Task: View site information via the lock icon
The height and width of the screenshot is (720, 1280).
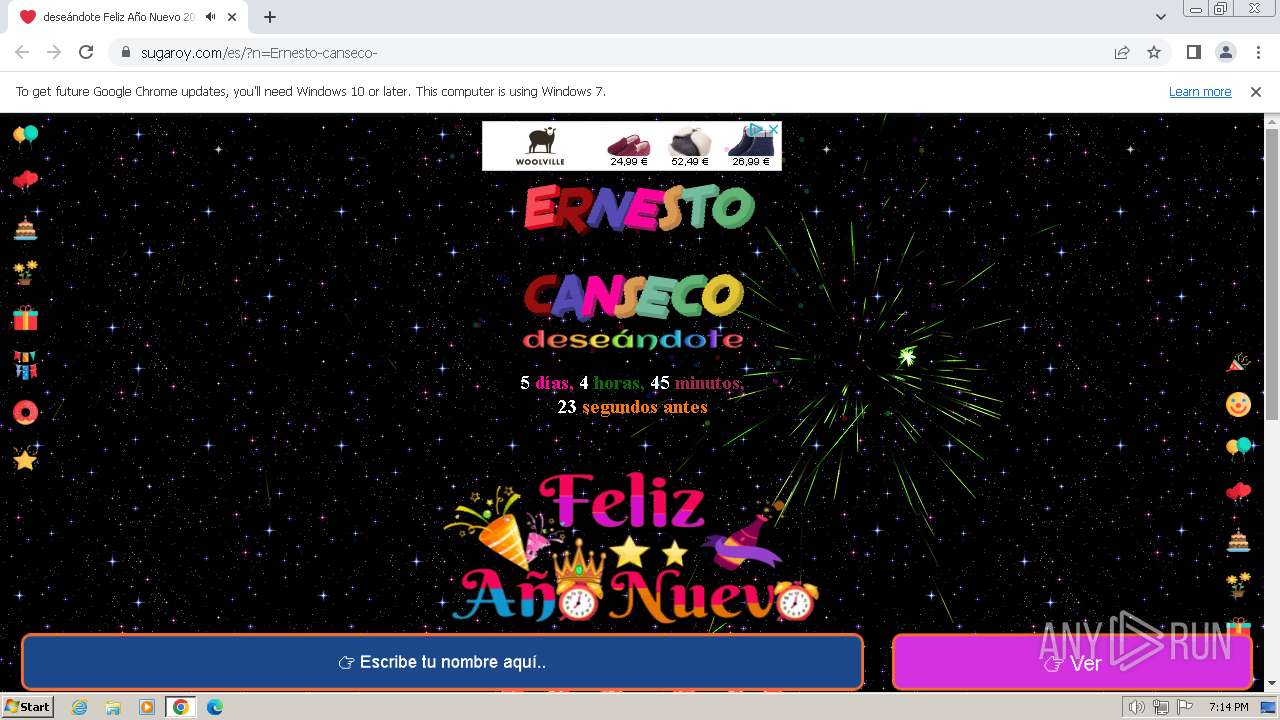Action: pos(126,53)
